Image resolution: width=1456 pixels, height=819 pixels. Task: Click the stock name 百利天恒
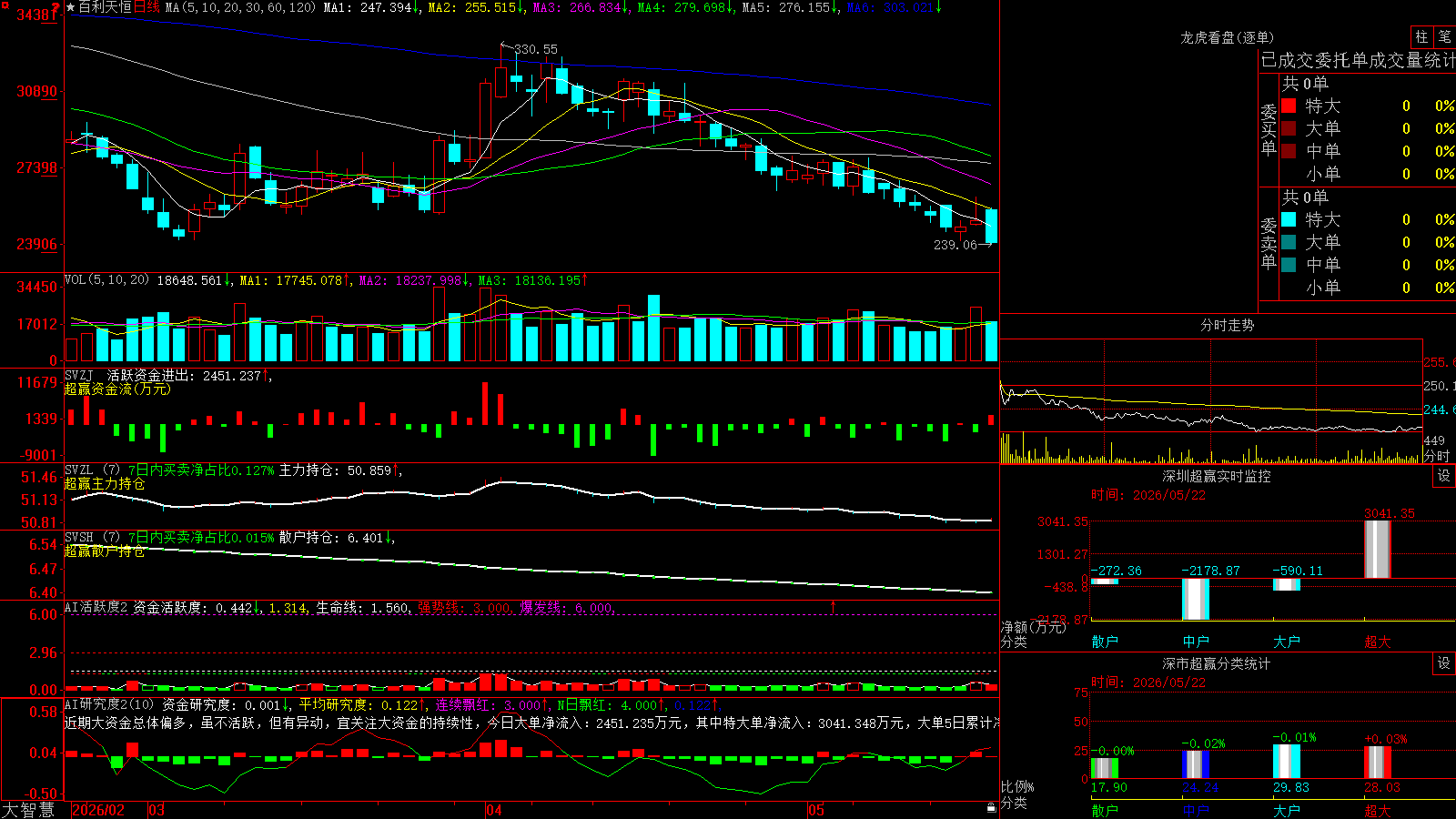tap(106, 7)
